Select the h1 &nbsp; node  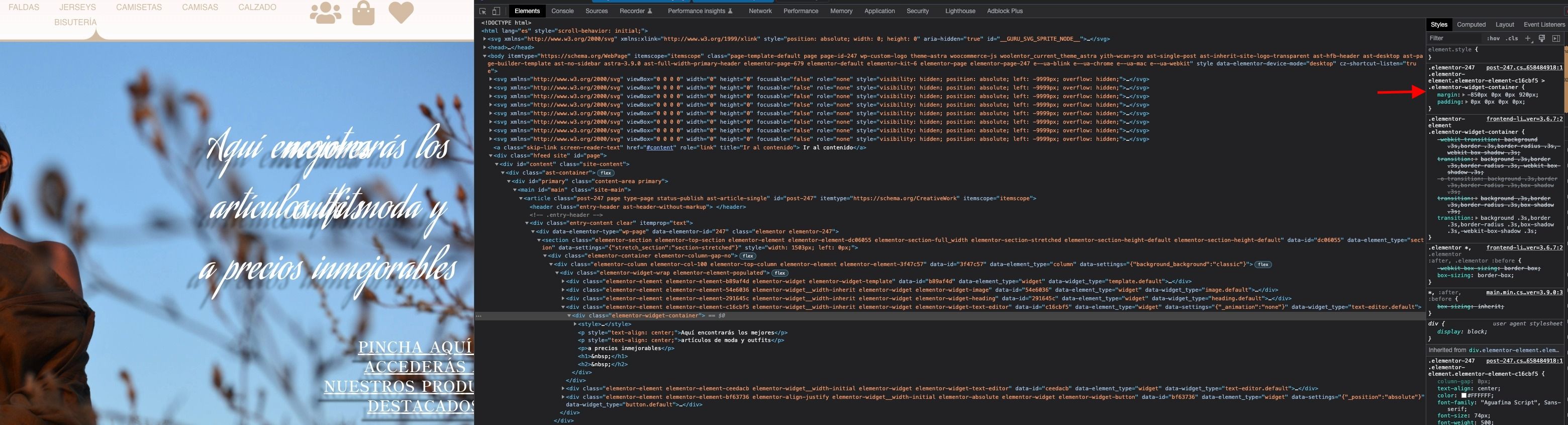(x=603, y=356)
